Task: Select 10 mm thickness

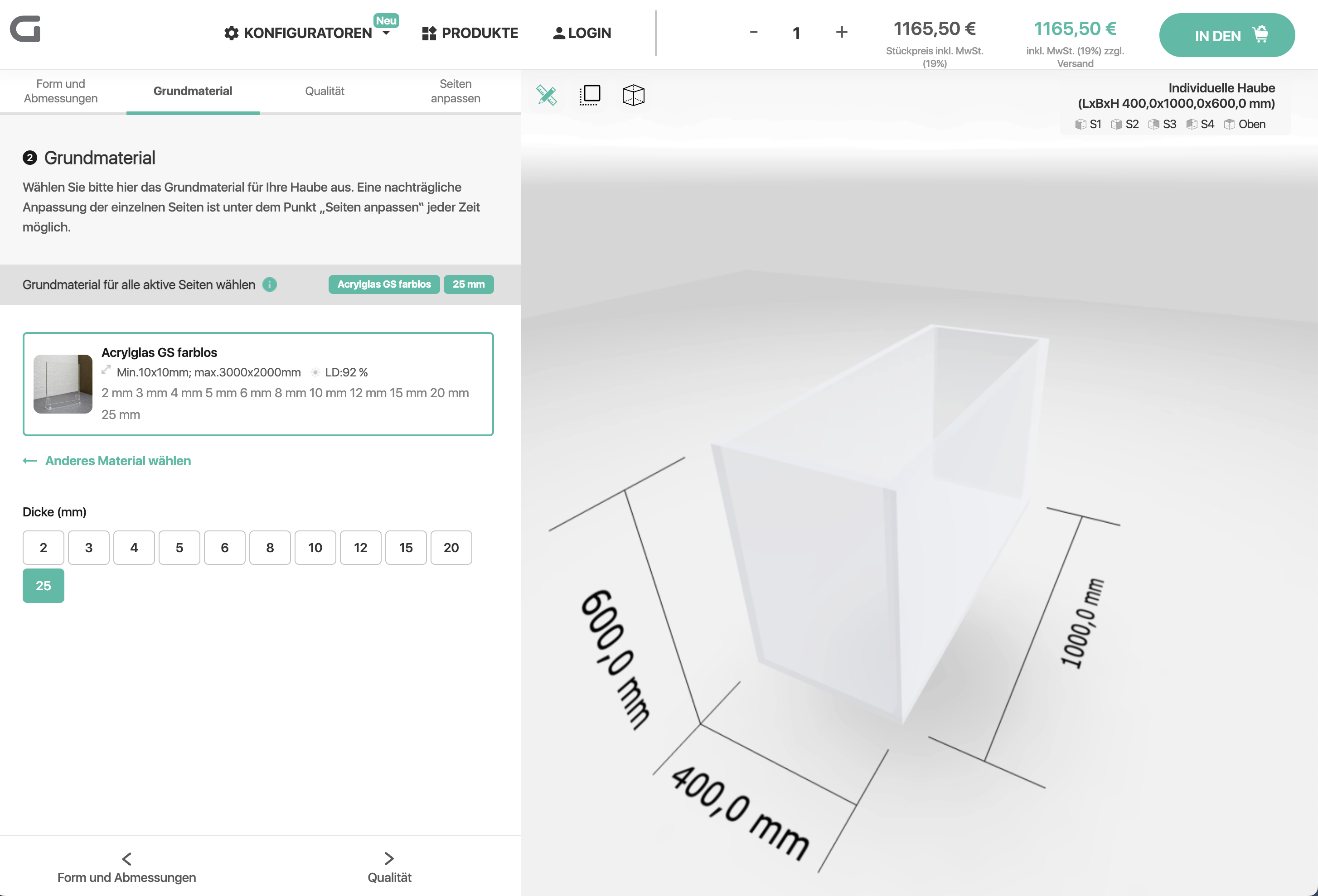Action: tap(315, 548)
